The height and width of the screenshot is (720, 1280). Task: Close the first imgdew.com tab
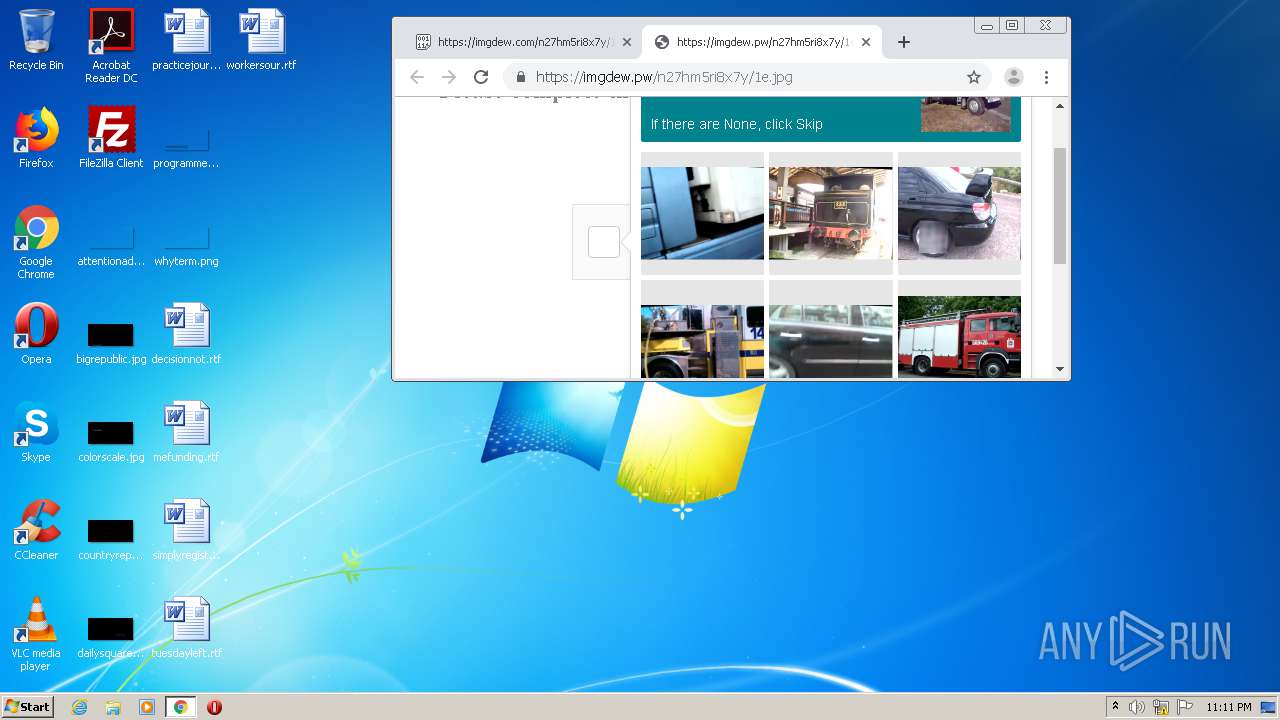pos(627,42)
